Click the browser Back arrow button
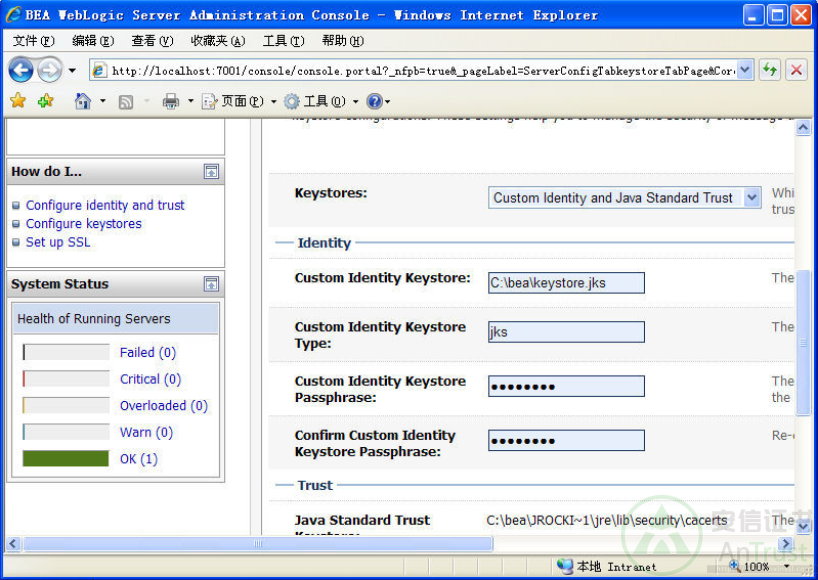Image resolution: width=818 pixels, height=580 pixels. click(21, 70)
